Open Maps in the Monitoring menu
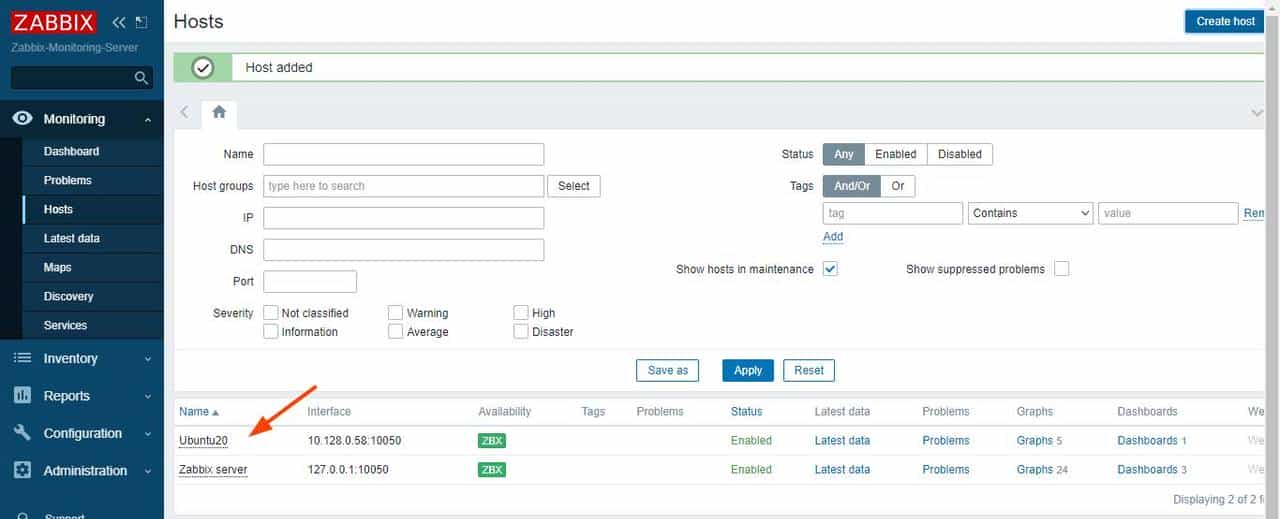Viewport: 1280px width, 519px height. (x=57, y=267)
